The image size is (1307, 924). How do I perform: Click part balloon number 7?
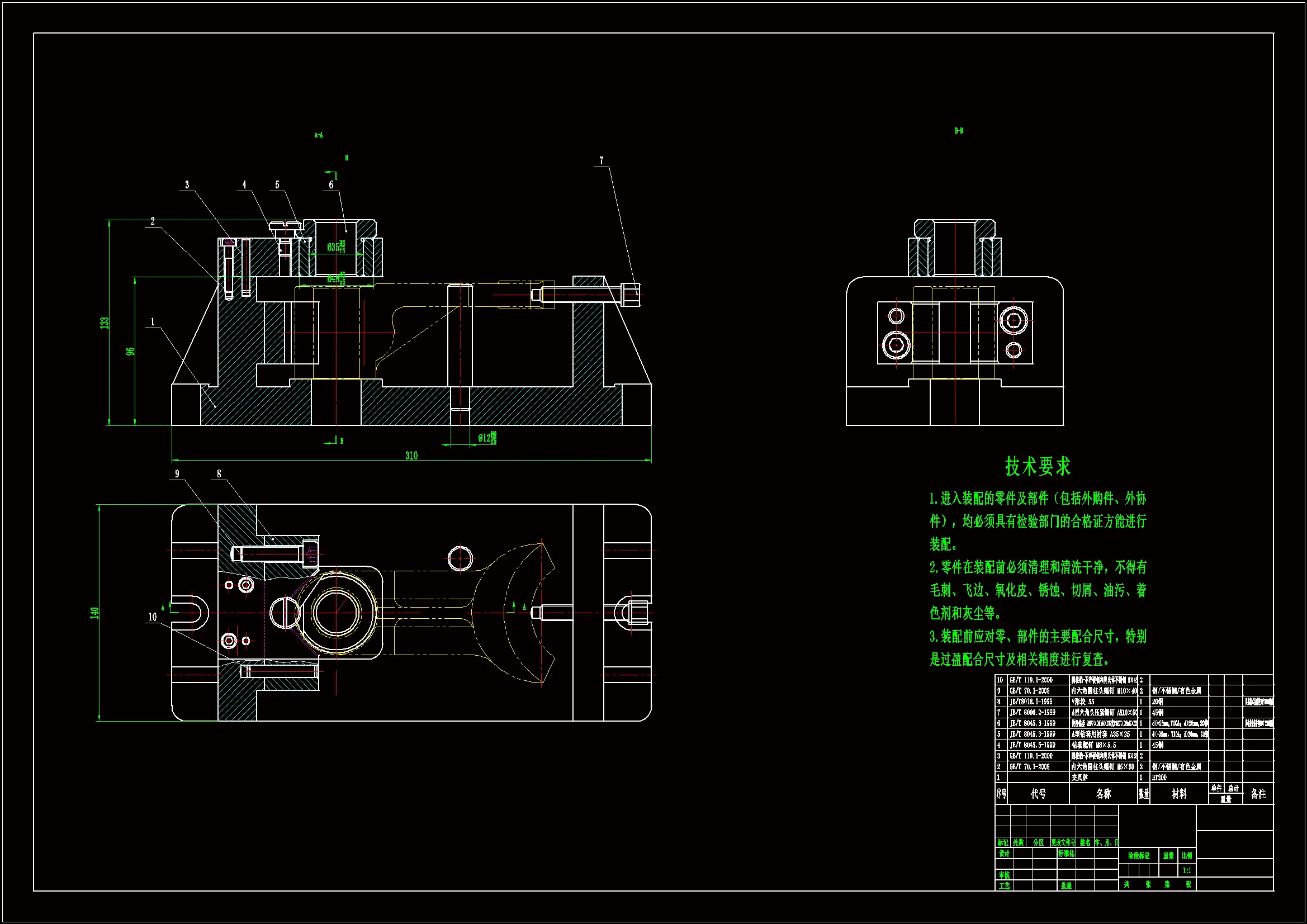tap(601, 161)
